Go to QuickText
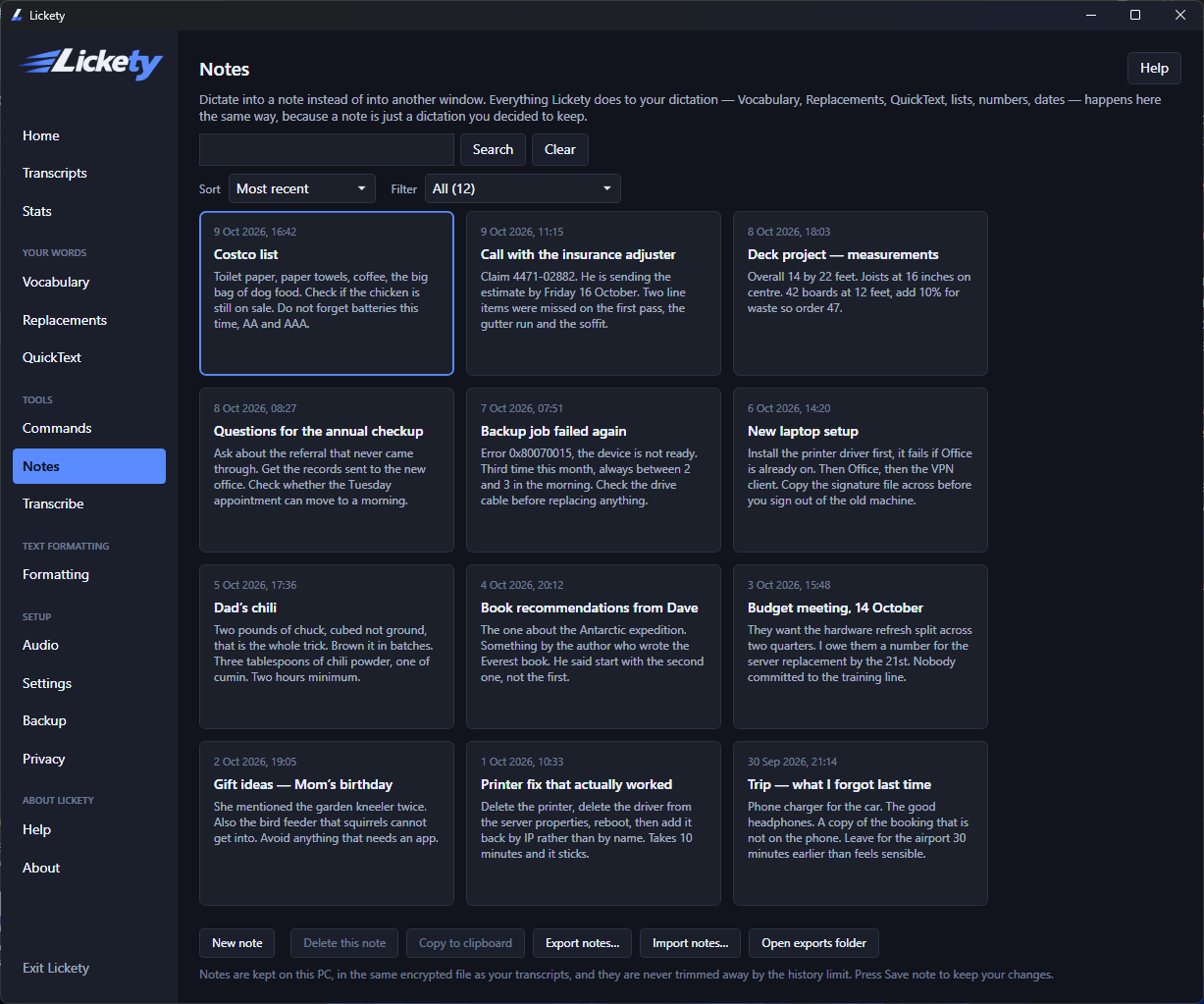Image resolution: width=1204 pixels, height=1004 pixels. [x=89, y=357]
